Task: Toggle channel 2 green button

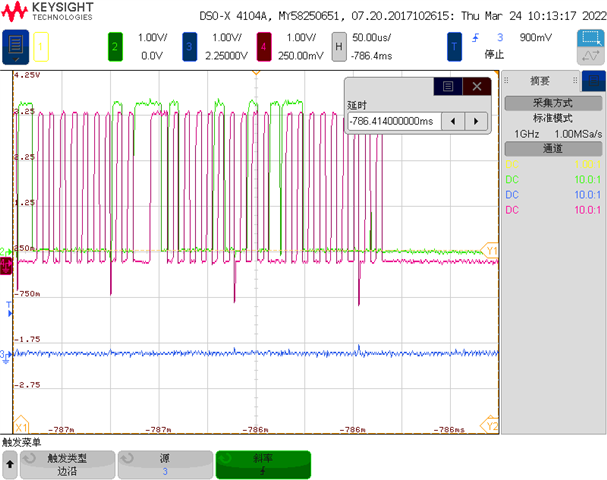Action: coord(115,47)
